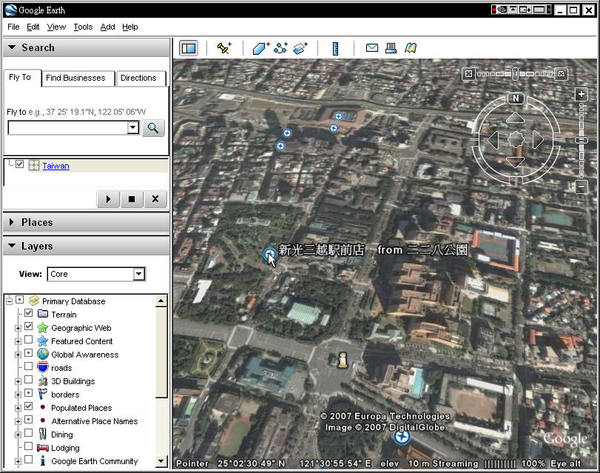Click the vertical zoom slider handle
600x473 pixels.
coord(581,140)
